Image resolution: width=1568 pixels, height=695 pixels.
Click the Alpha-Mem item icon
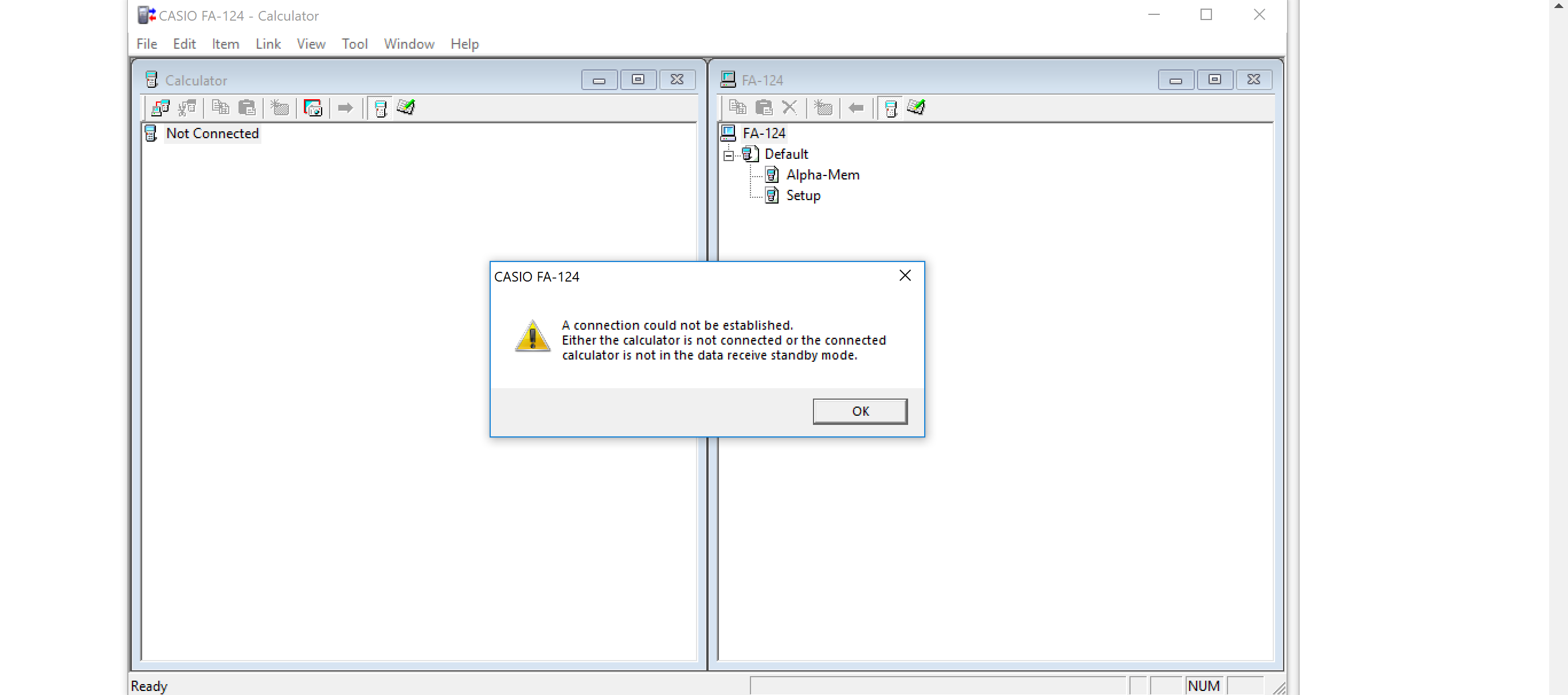772,175
